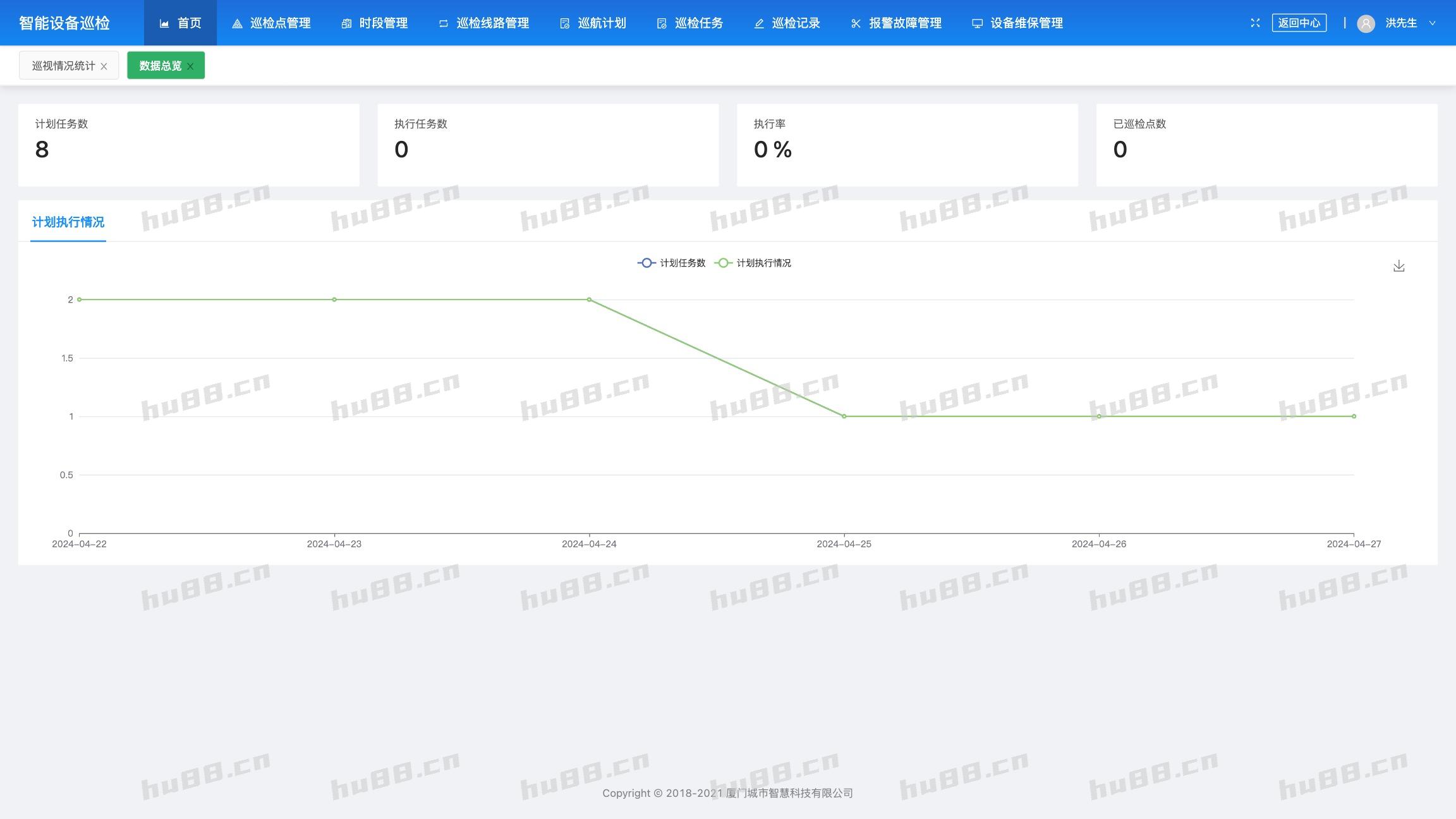Close the 数据总览 tab

[190, 66]
